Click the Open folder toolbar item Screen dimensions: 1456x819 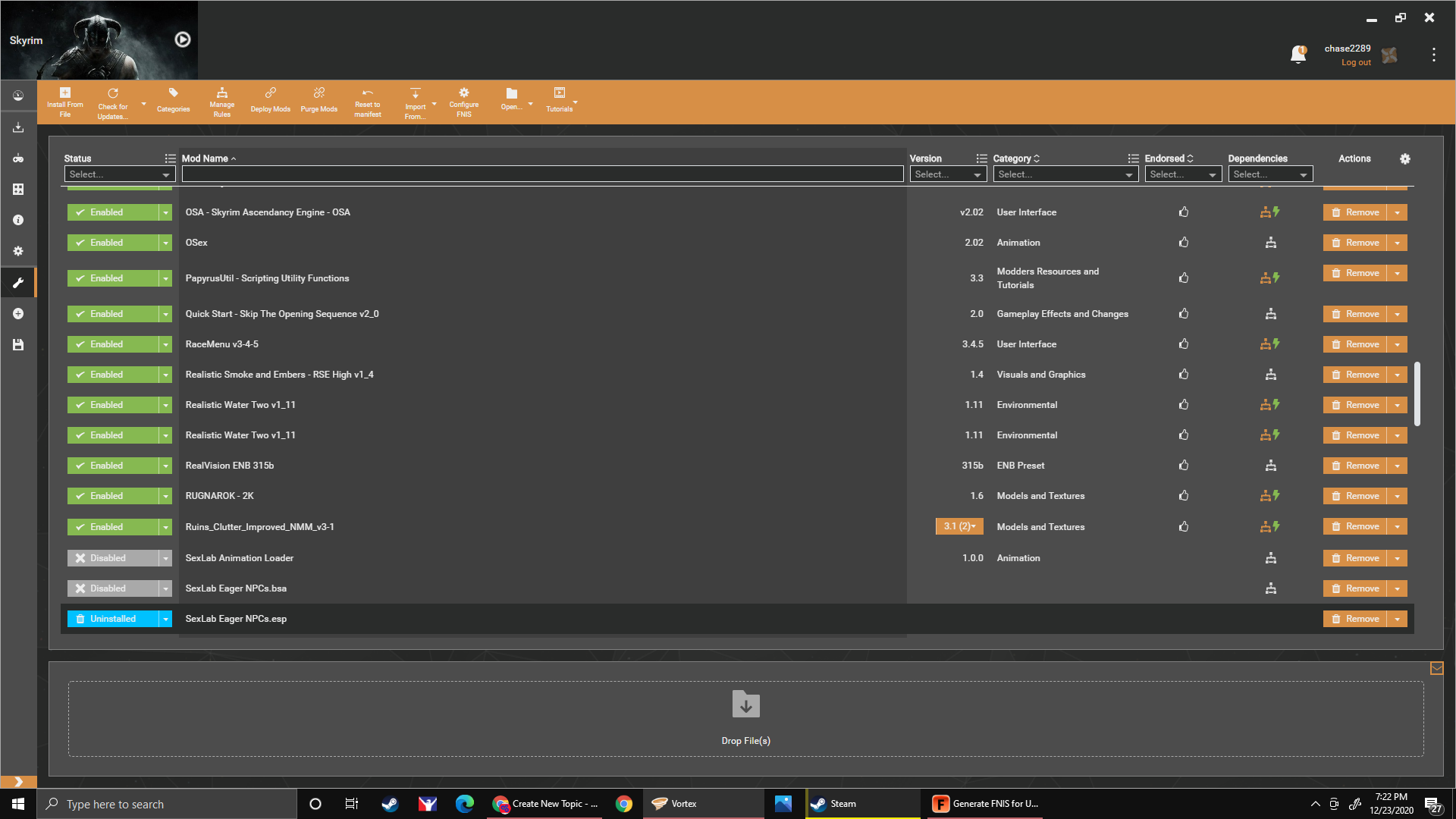click(512, 99)
